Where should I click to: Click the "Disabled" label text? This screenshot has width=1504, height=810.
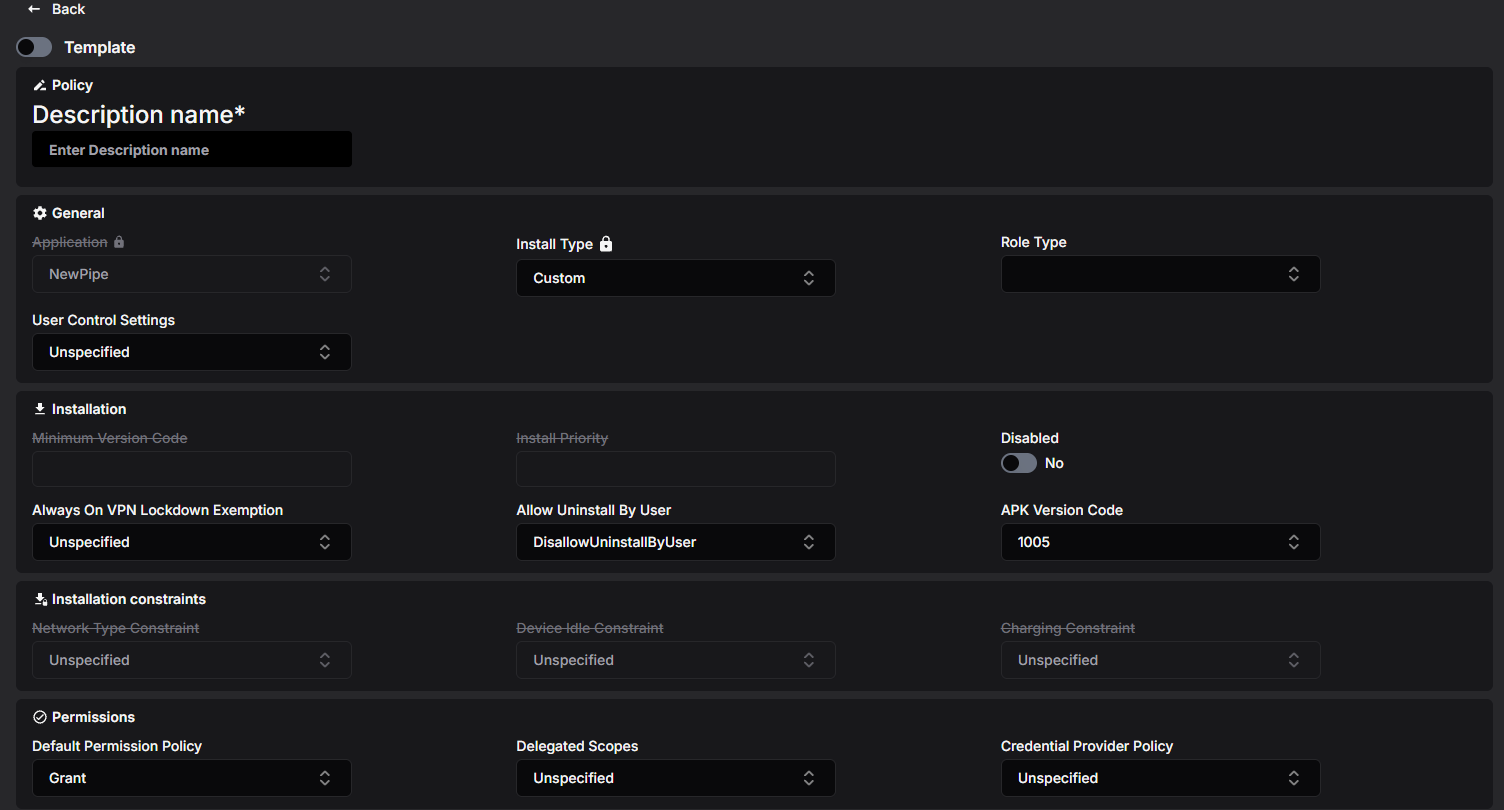[x=1030, y=438]
